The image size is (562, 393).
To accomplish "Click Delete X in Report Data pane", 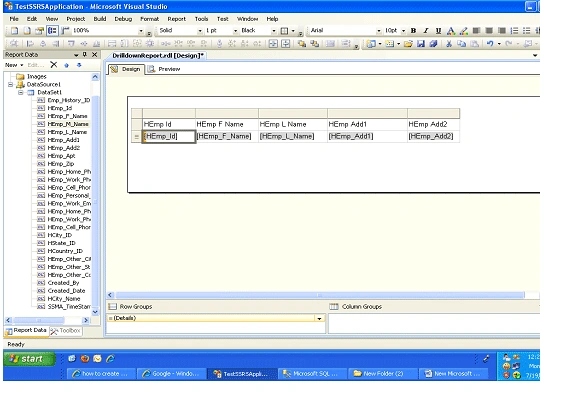I will [x=54, y=65].
